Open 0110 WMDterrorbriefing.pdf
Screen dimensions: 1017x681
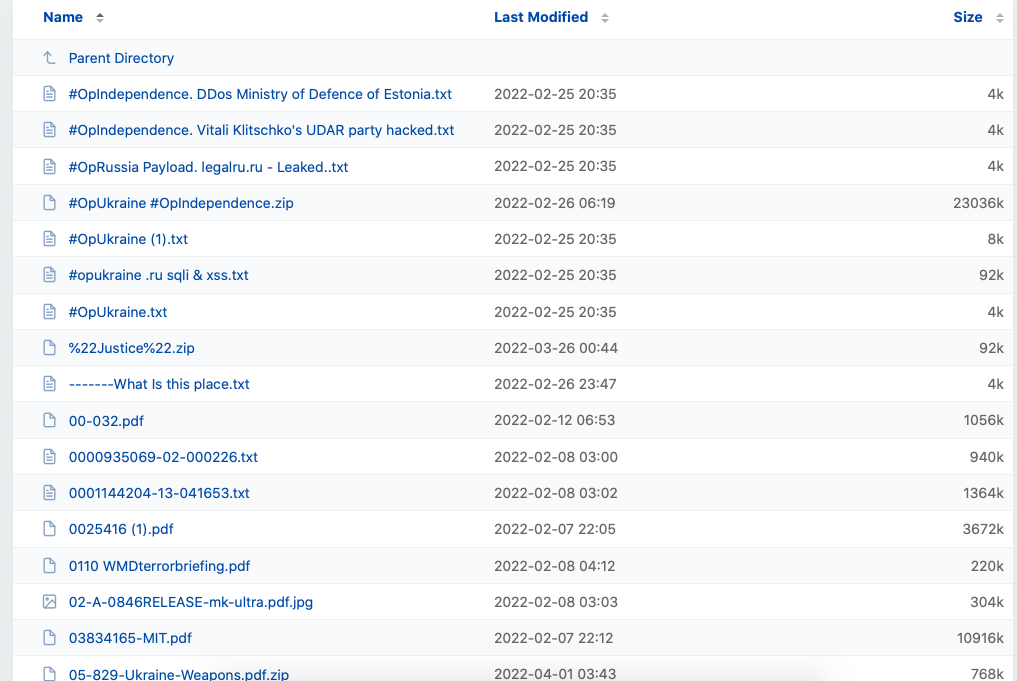(160, 566)
